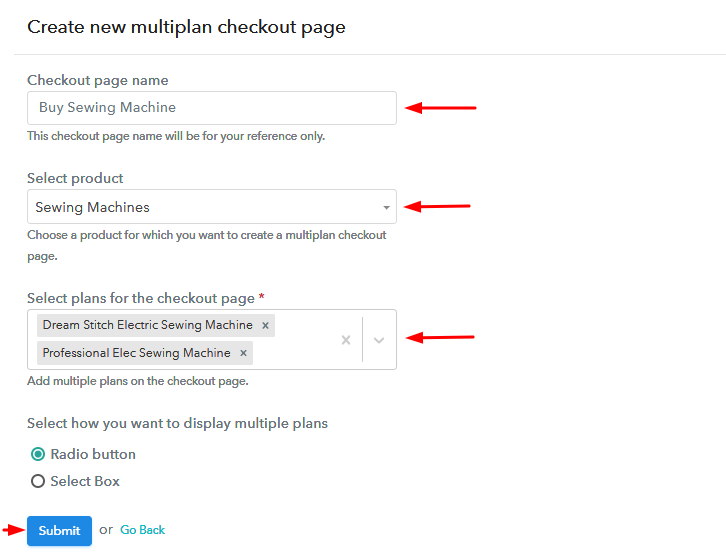Click the Dream Stitch Electric Sewing Machine tag label
Screen dimensions: 726x555
147,325
